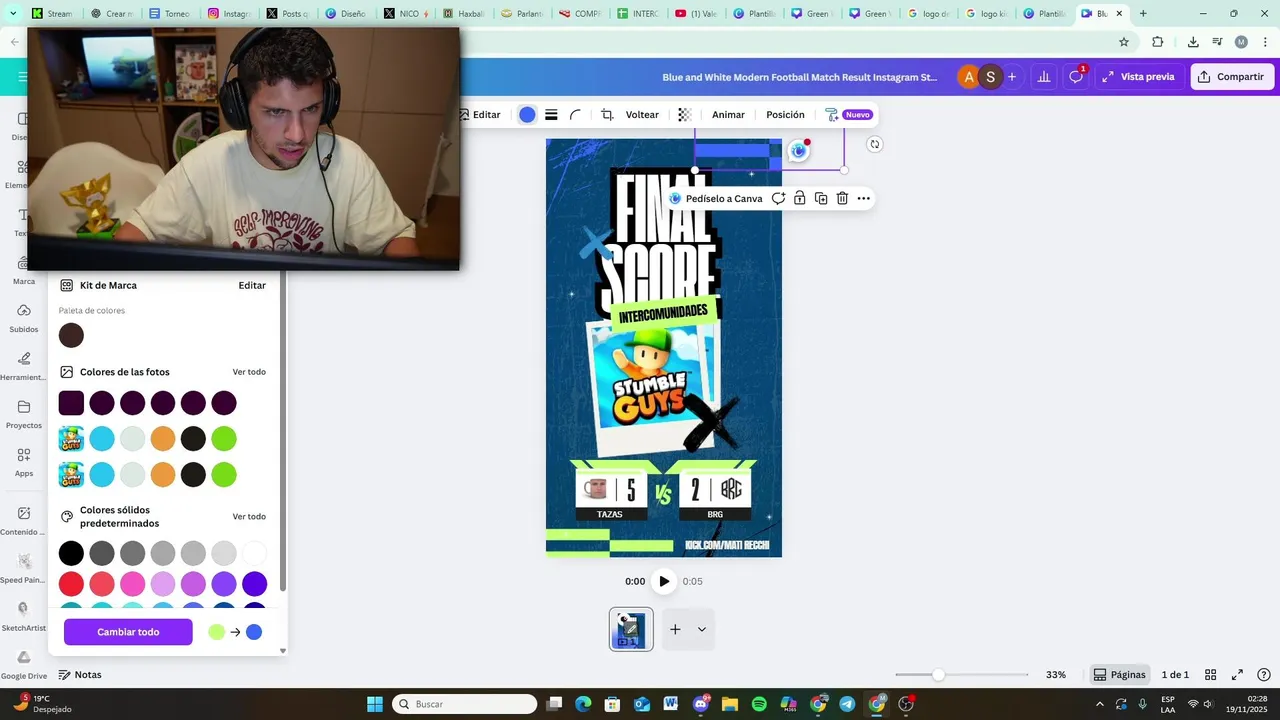Image resolution: width=1280 pixels, height=720 pixels.
Task: Click the taskbar Buscar search box
Action: tap(465, 704)
